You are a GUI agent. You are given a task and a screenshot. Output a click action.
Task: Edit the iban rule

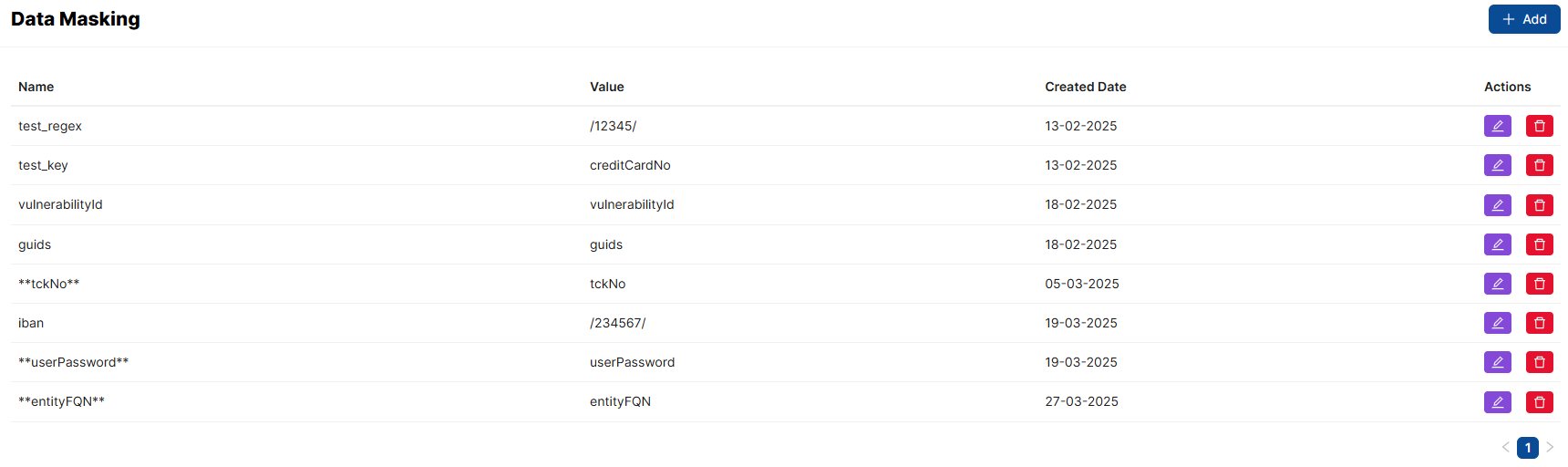click(x=1497, y=323)
